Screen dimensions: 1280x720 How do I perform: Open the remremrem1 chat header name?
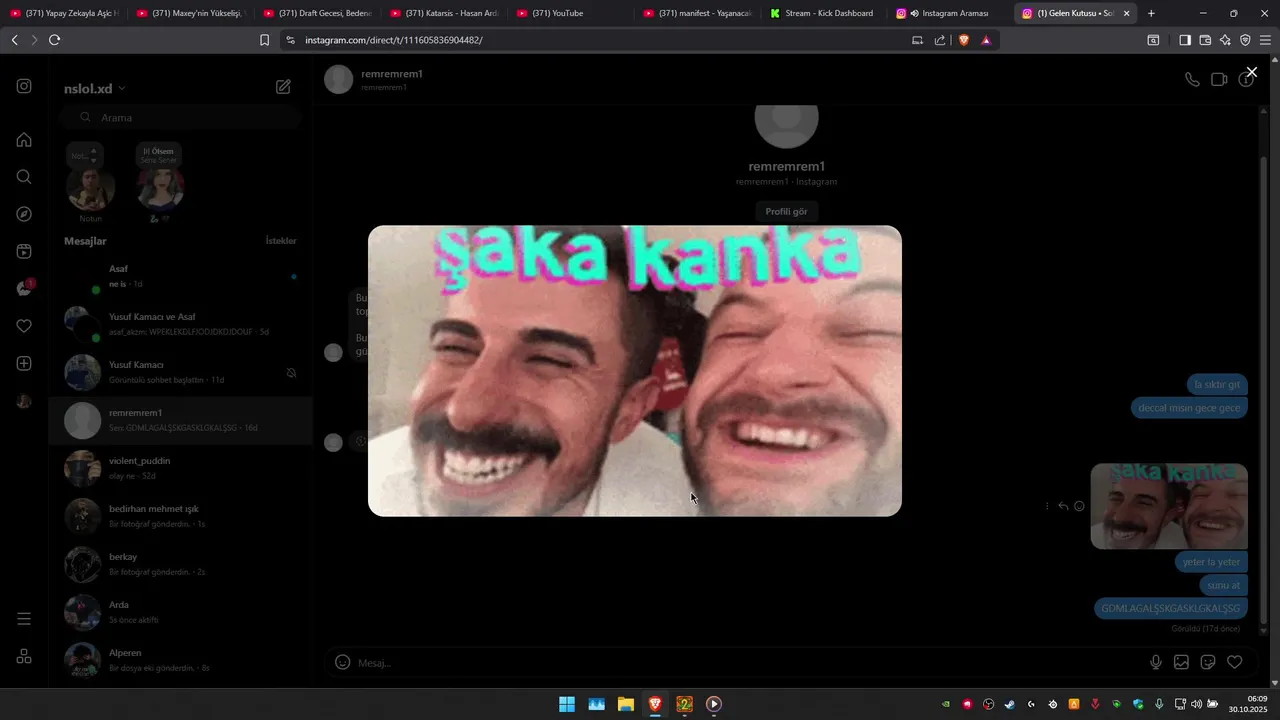tap(392, 74)
